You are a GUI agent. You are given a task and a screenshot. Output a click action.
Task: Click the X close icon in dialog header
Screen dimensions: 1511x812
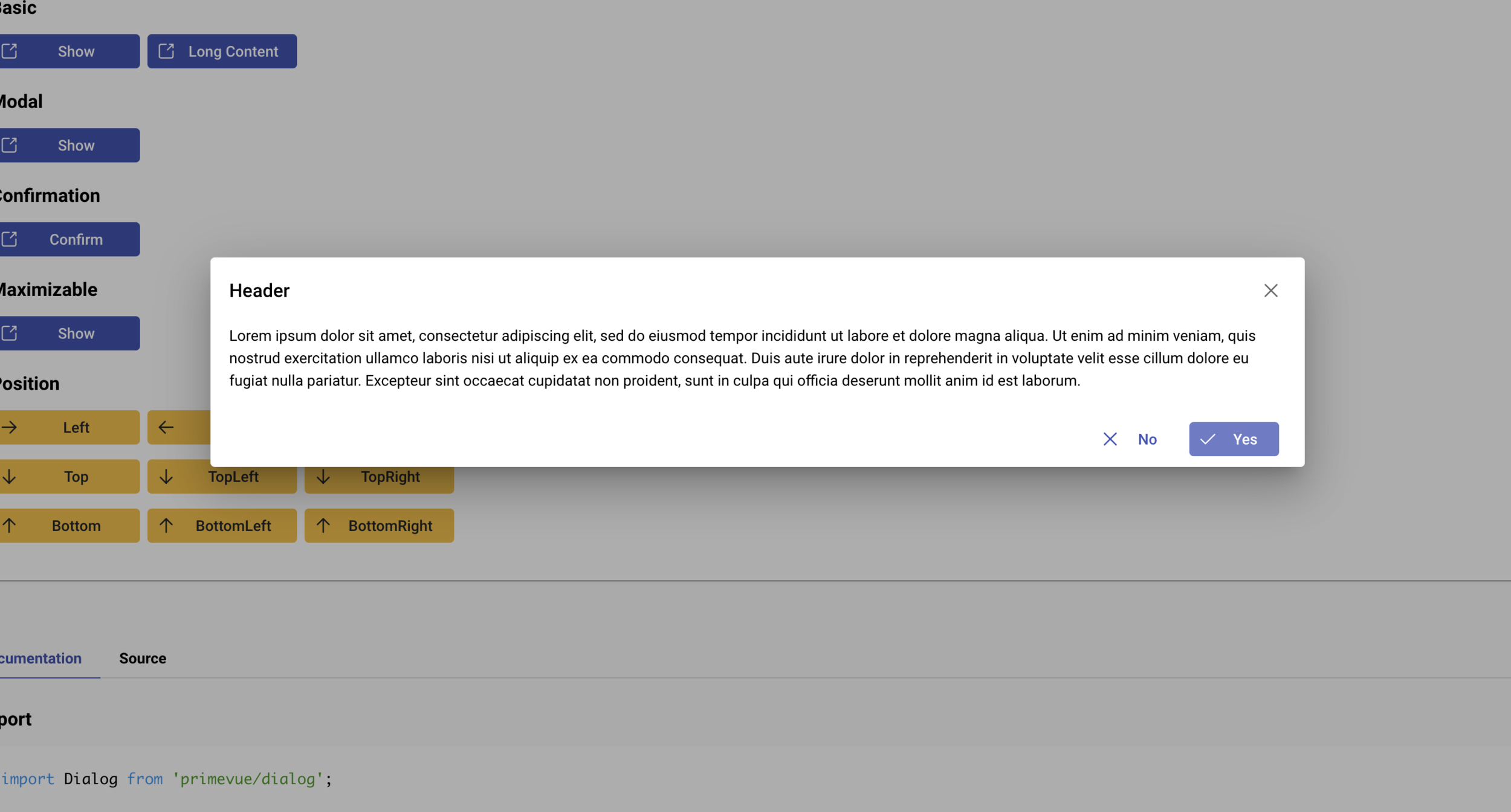1270,291
